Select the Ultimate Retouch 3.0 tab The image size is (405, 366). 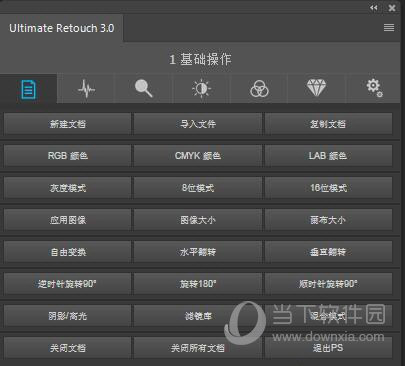62,28
